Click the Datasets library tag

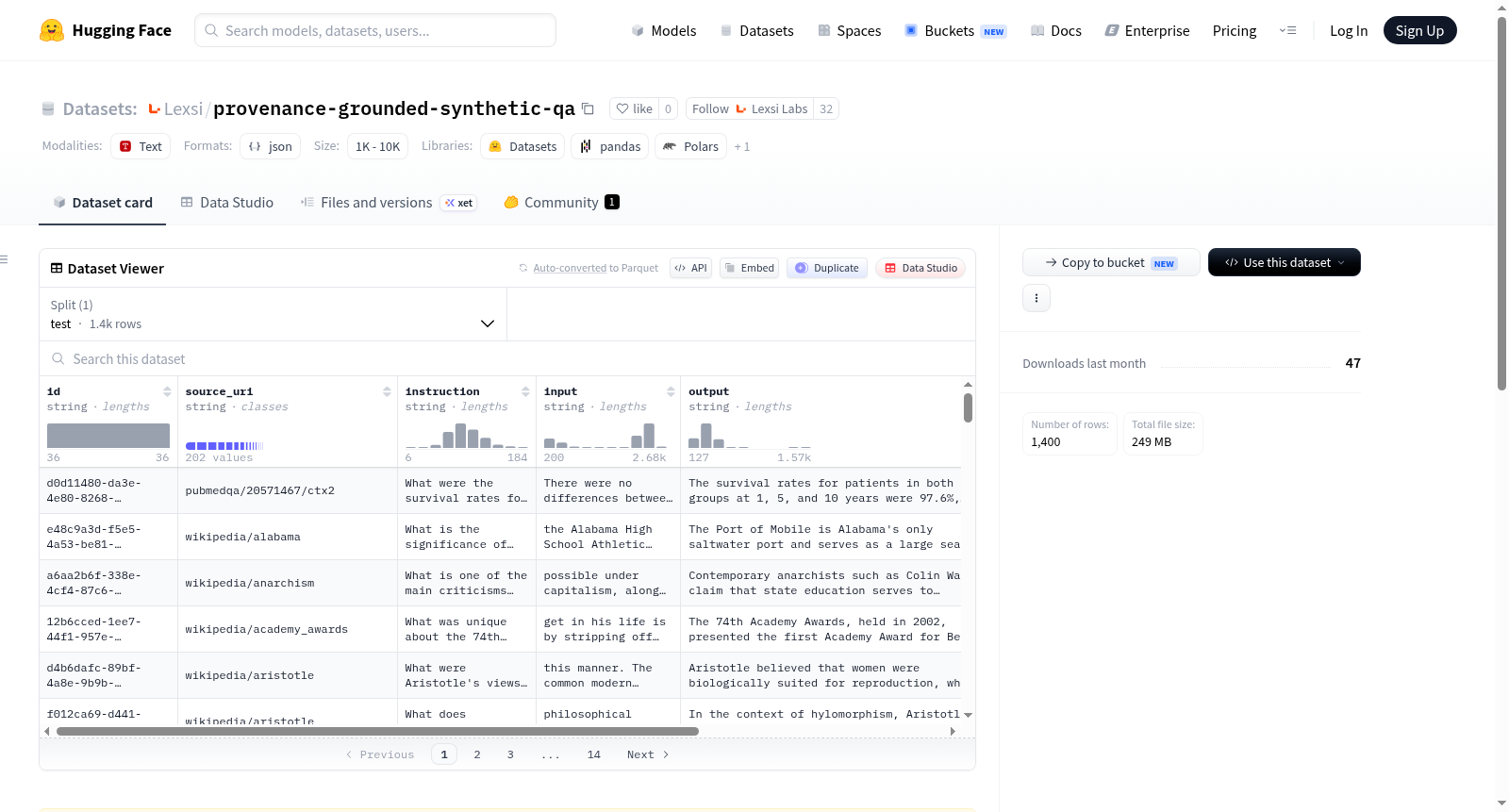point(522,146)
